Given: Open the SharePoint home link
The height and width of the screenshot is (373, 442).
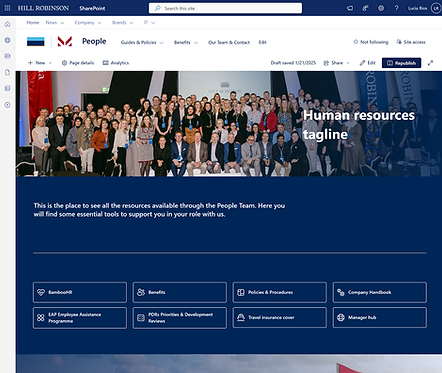Looking at the screenshot, I should [92, 8].
